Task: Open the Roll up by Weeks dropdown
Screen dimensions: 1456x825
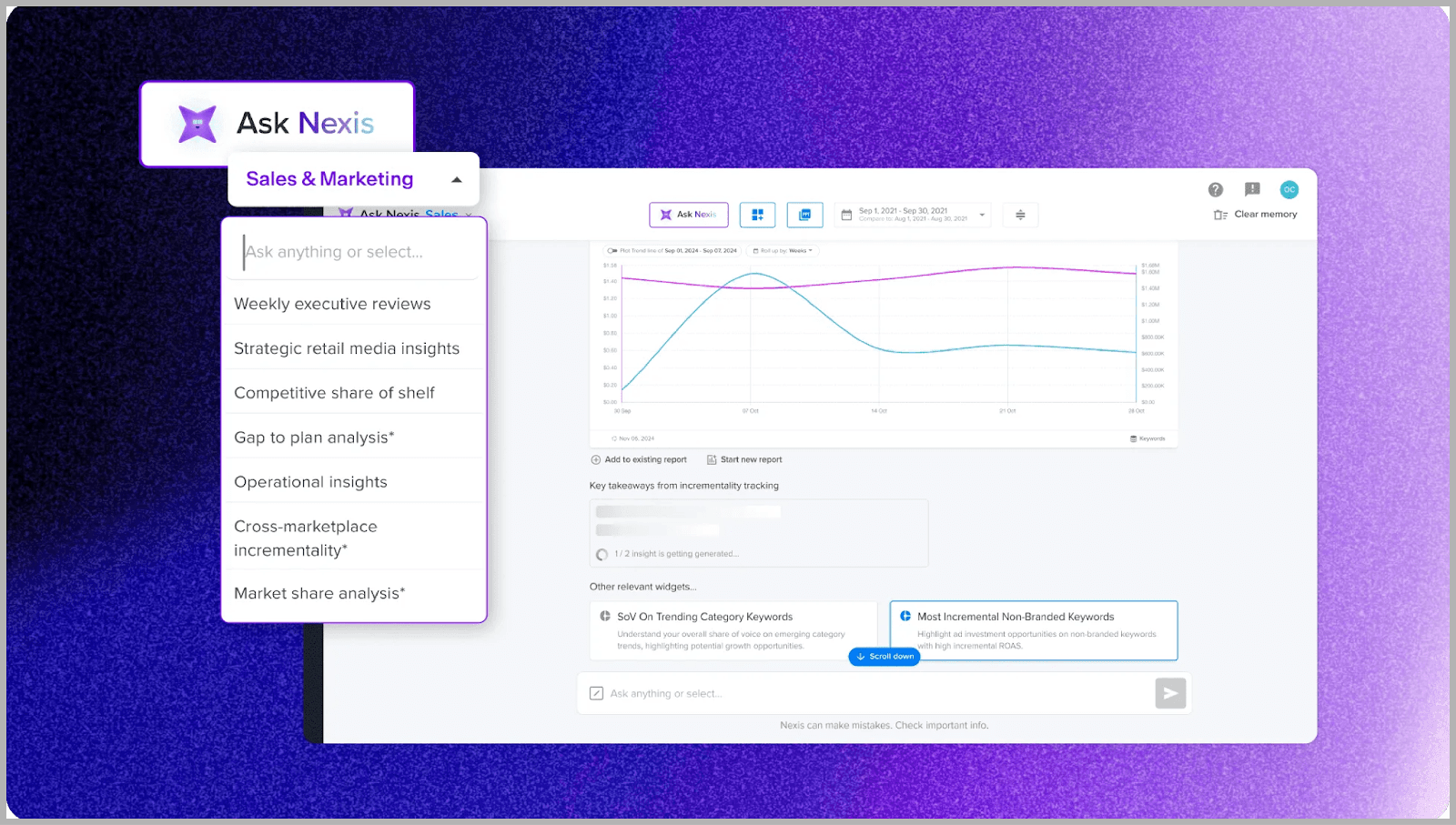Action: click(783, 250)
